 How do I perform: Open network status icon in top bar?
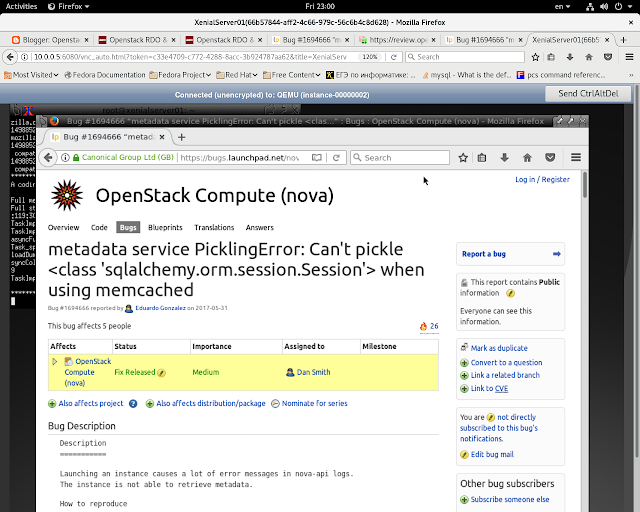pos(590,7)
